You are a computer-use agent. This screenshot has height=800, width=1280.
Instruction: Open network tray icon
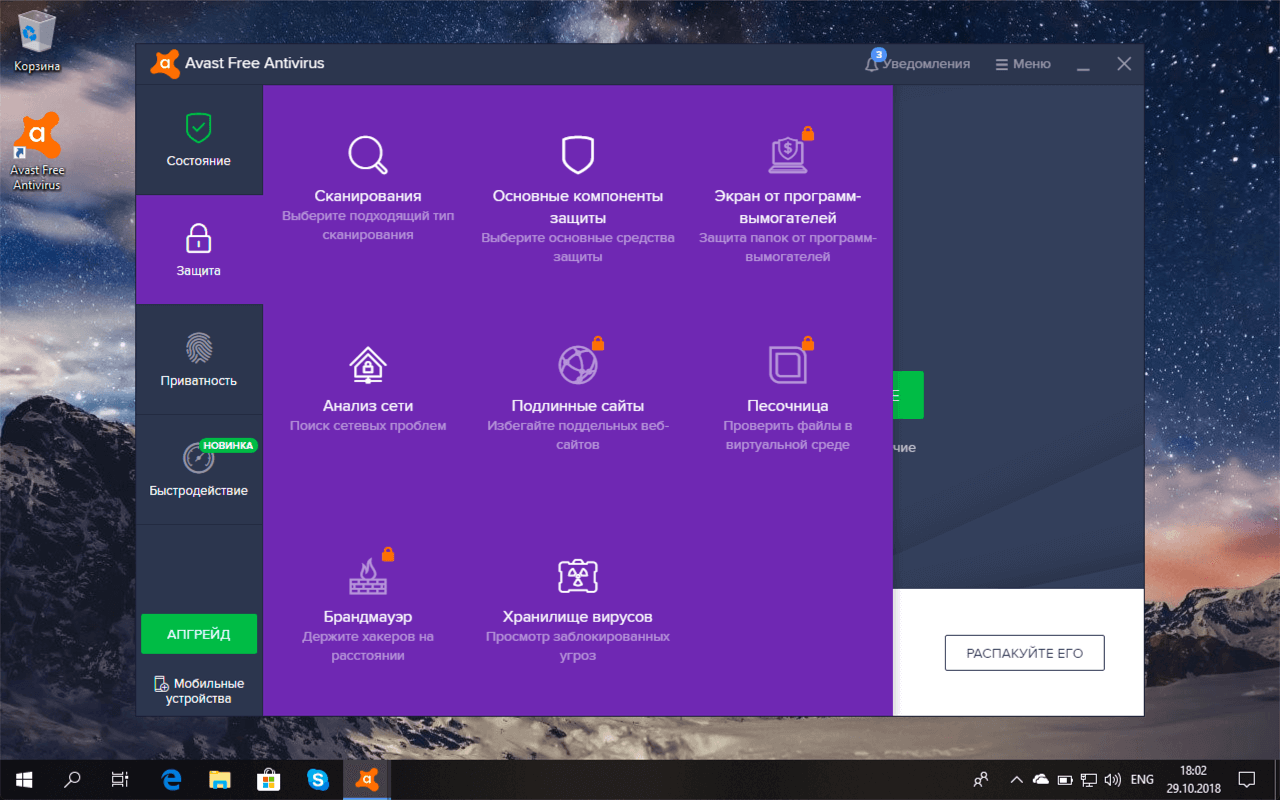point(1089,779)
